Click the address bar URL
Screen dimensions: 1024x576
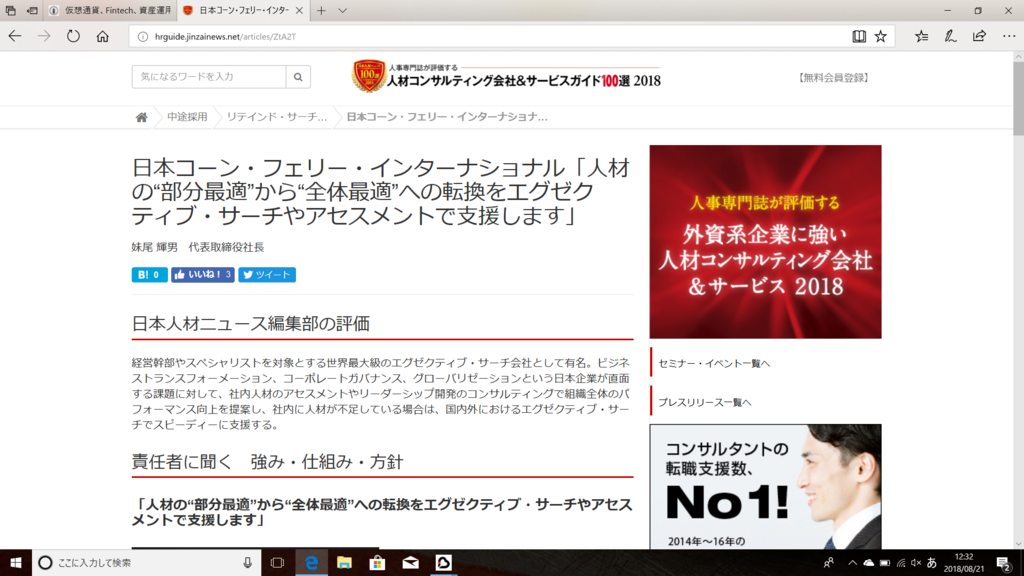[225, 37]
